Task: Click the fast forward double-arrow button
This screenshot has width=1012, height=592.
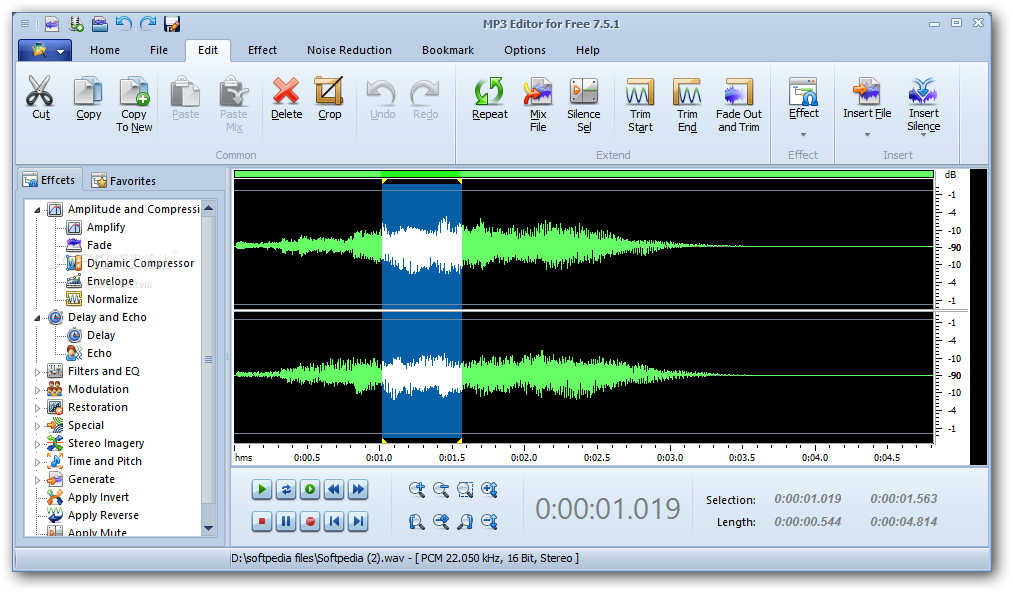Action: coord(358,489)
